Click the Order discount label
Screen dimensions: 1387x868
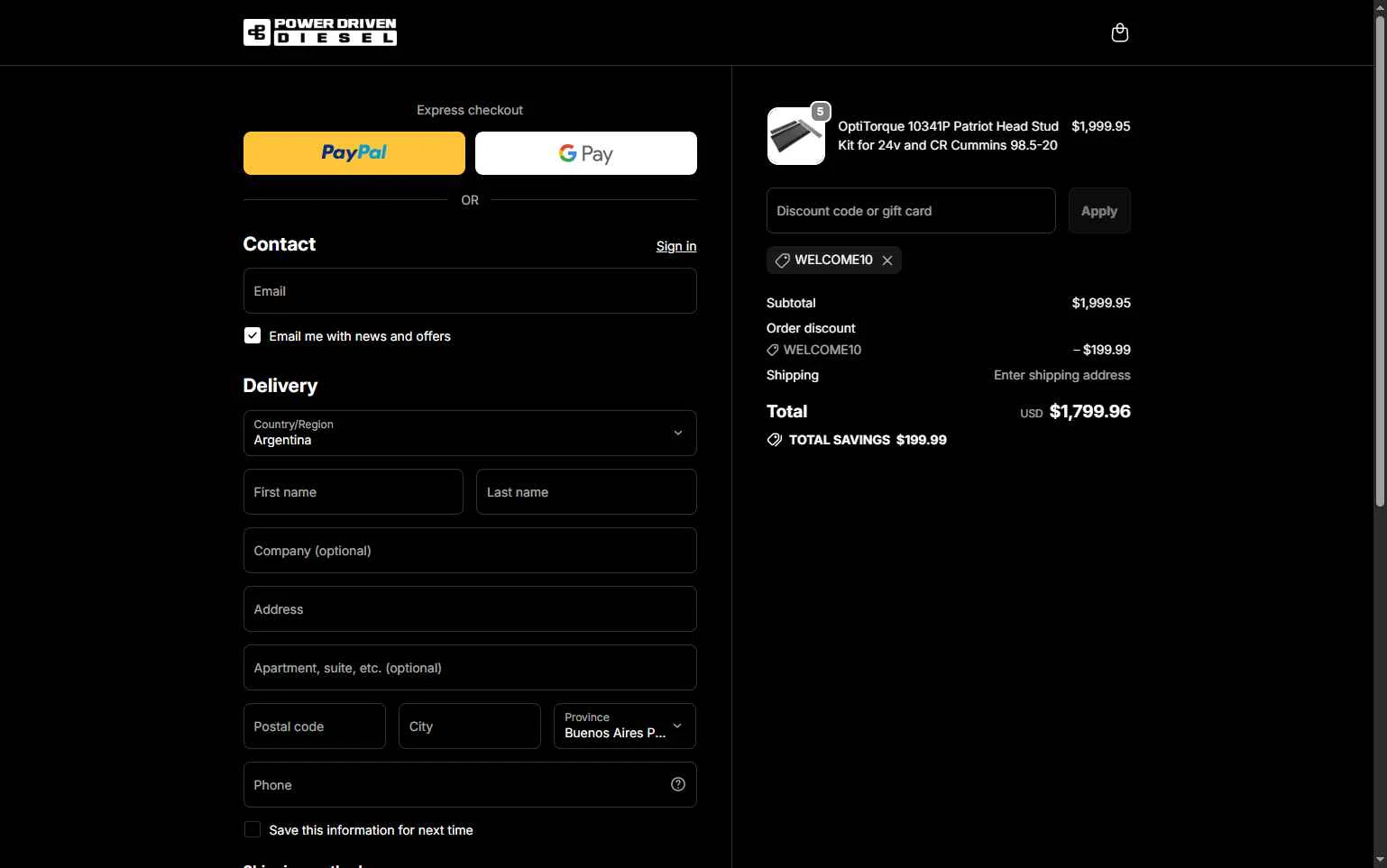[811, 328]
